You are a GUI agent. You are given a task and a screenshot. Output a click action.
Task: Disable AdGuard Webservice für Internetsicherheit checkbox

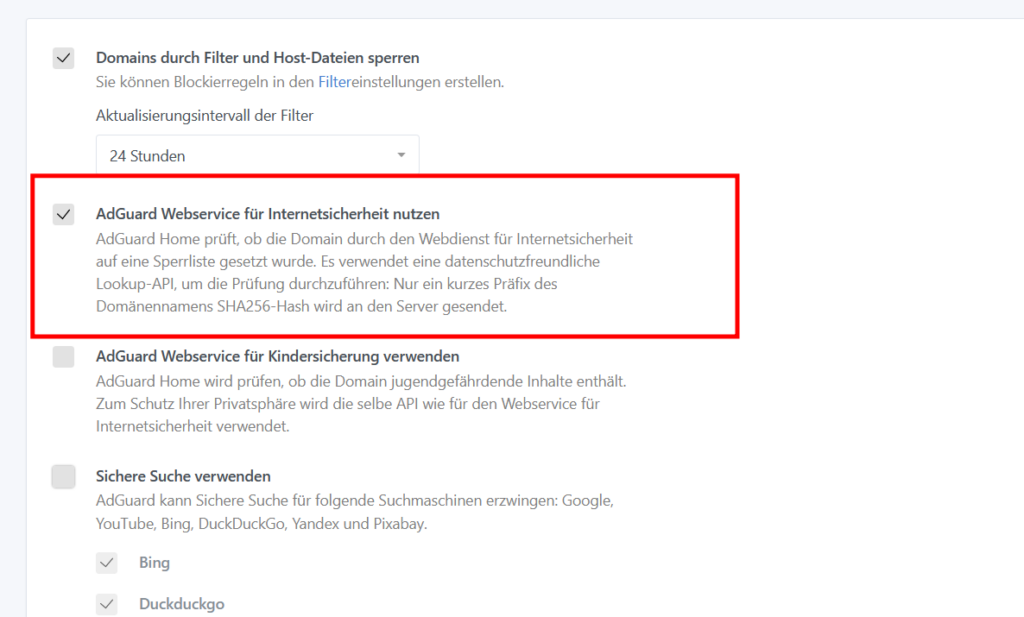pos(63,214)
